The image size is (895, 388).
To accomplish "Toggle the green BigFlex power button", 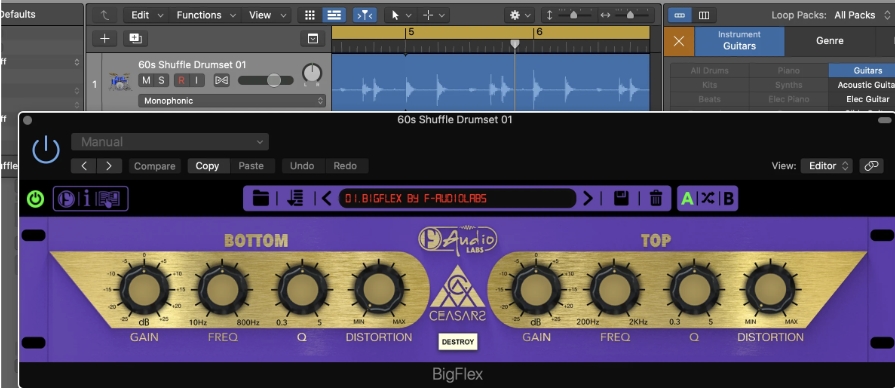I will point(35,199).
